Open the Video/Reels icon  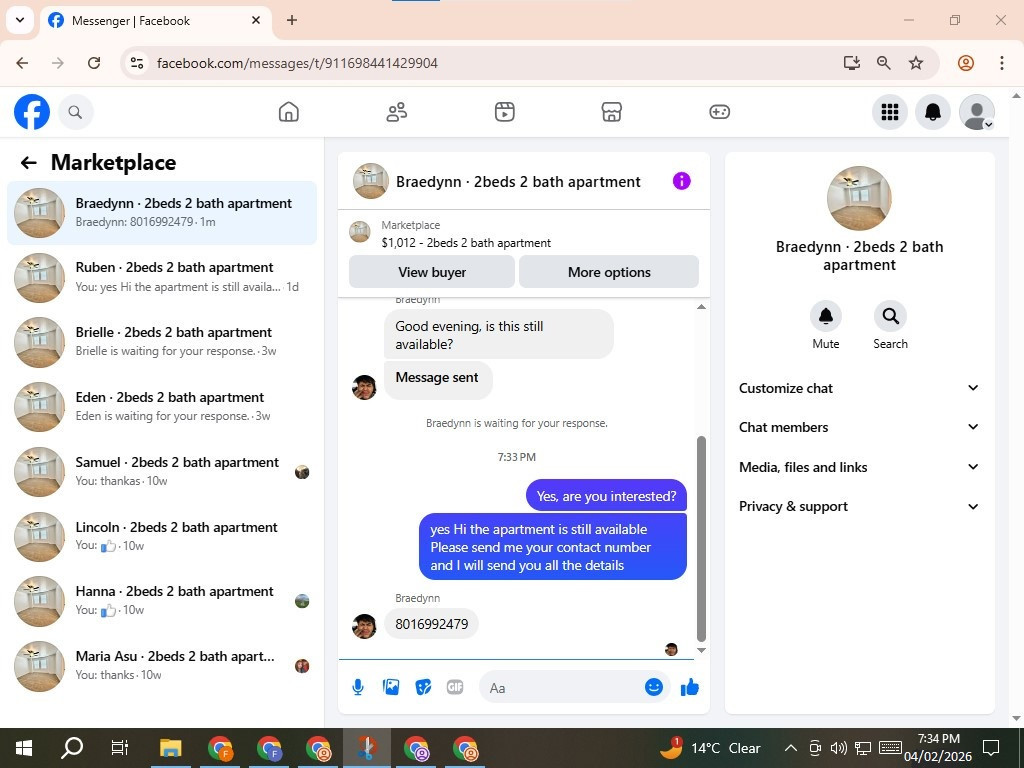tap(504, 112)
